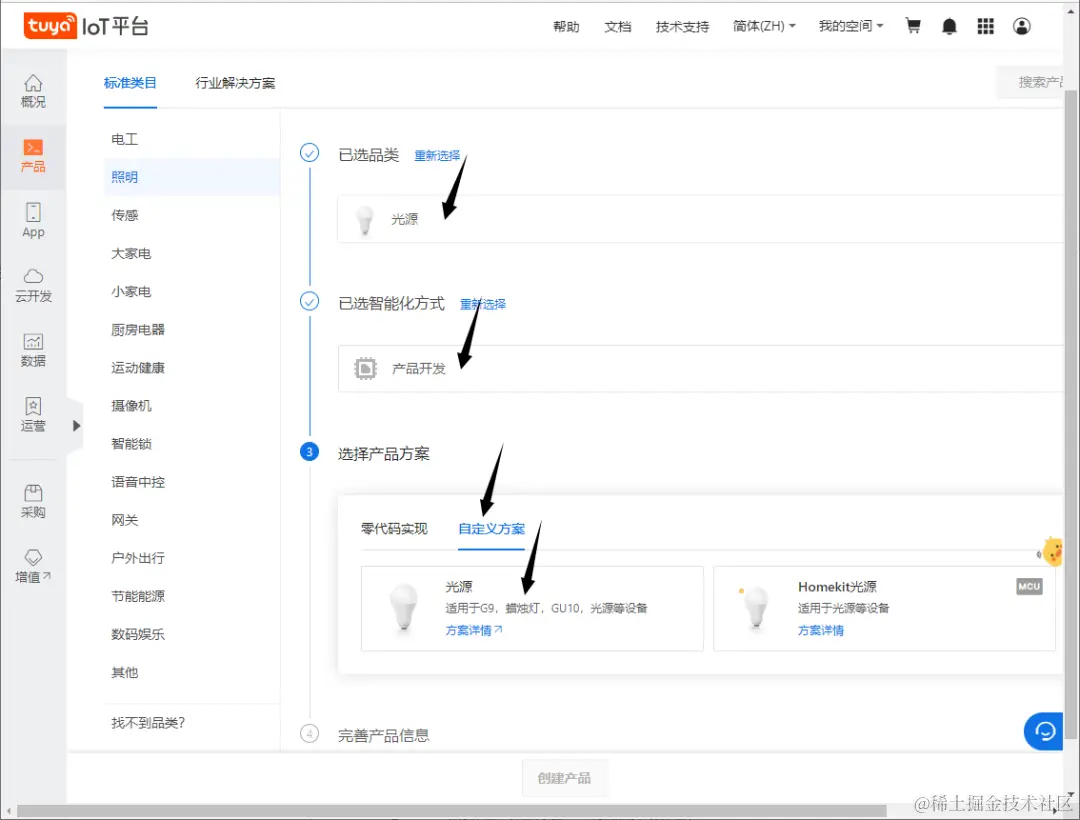Viewport: 1080px width, 820px height.
Task: Open notifications bell icon
Action: point(949,26)
